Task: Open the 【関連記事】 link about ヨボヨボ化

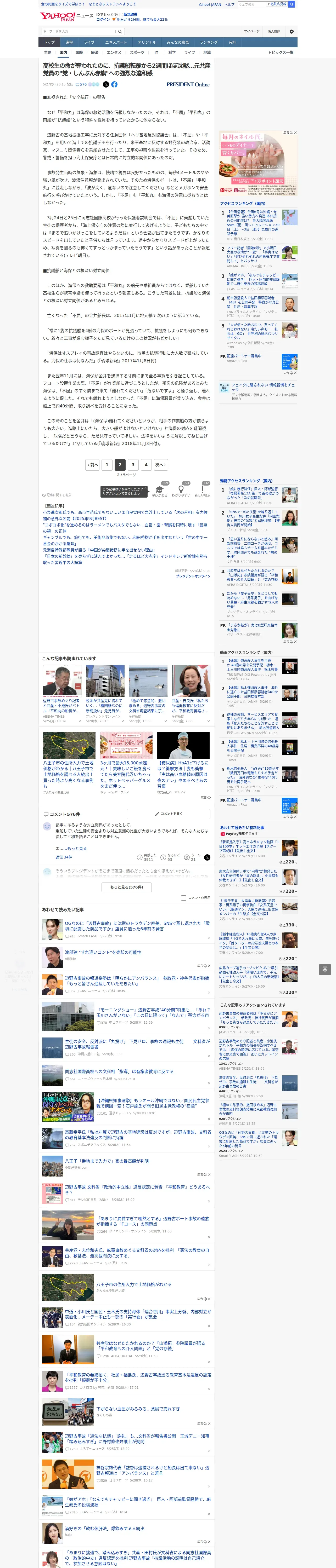Action: pos(125,527)
